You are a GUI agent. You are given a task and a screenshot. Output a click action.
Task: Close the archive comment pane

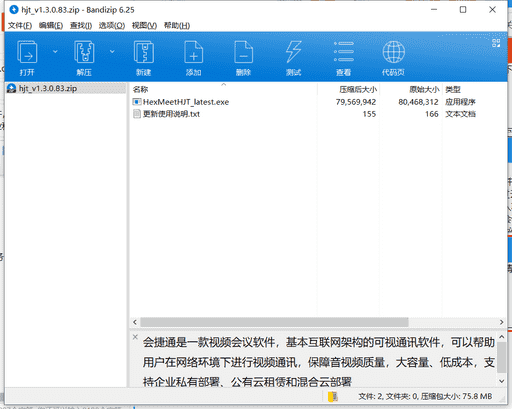pyautogui.click(x=135, y=337)
